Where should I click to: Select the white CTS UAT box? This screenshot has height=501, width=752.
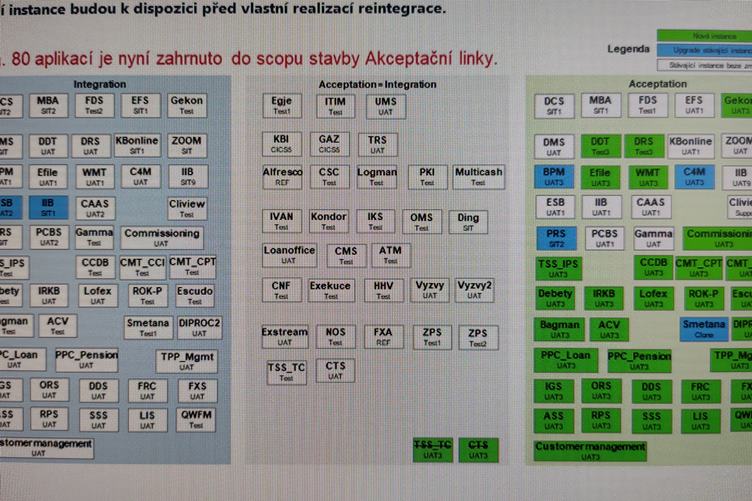click(x=335, y=371)
